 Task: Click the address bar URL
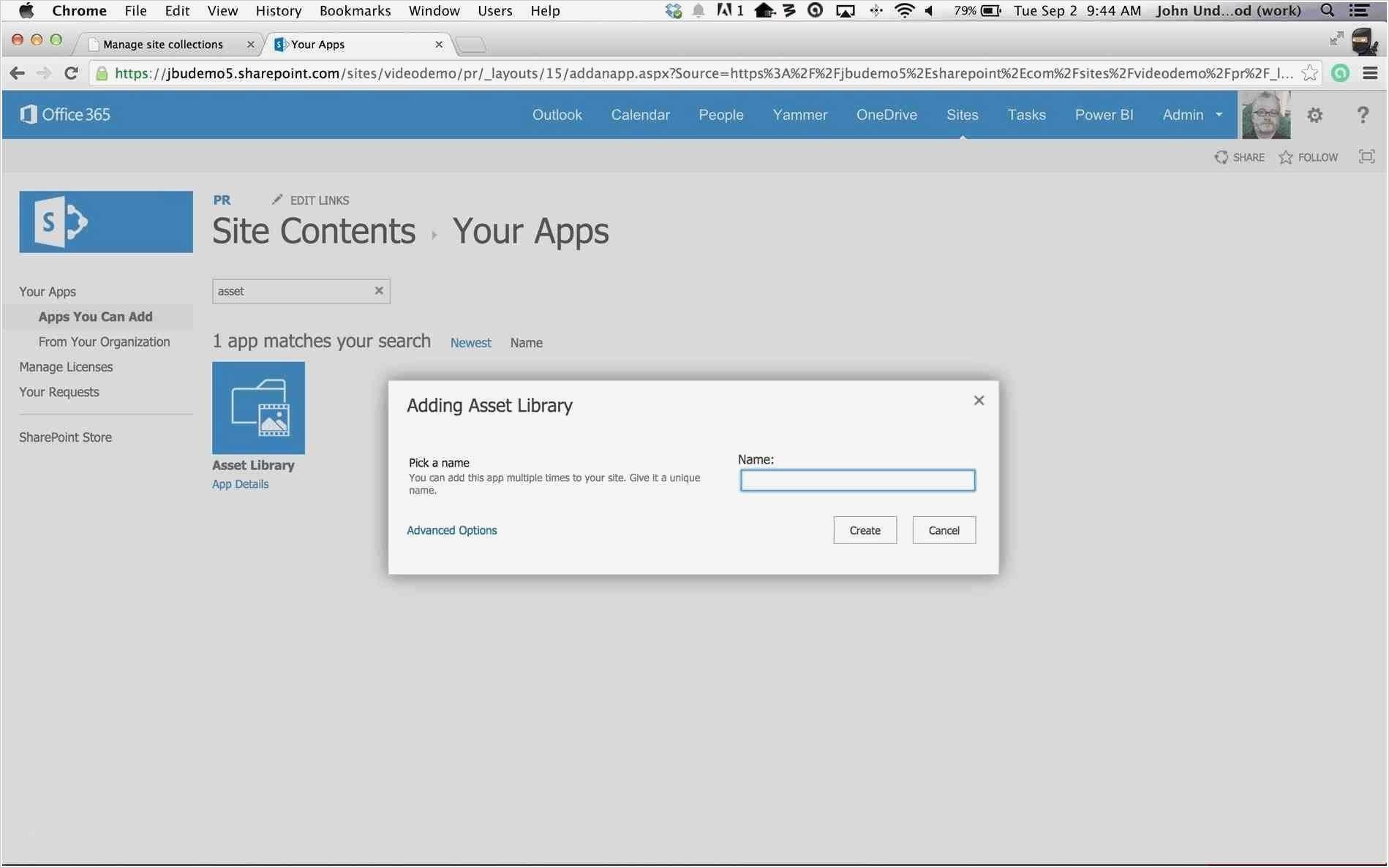703,73
